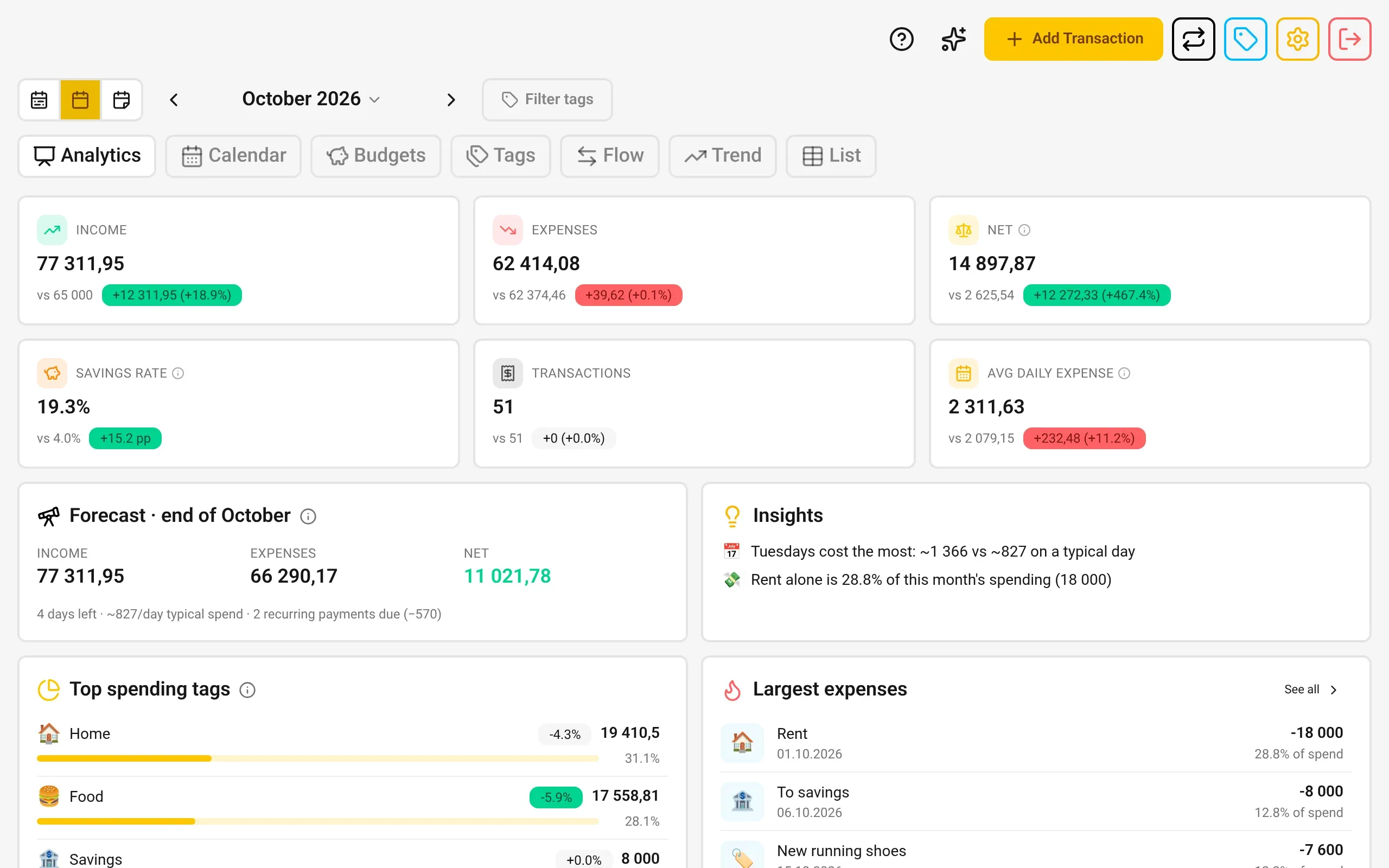The width and height of the screenshot is (1389, 868).
Task: Open the help question mark icon
Action: 901,39
